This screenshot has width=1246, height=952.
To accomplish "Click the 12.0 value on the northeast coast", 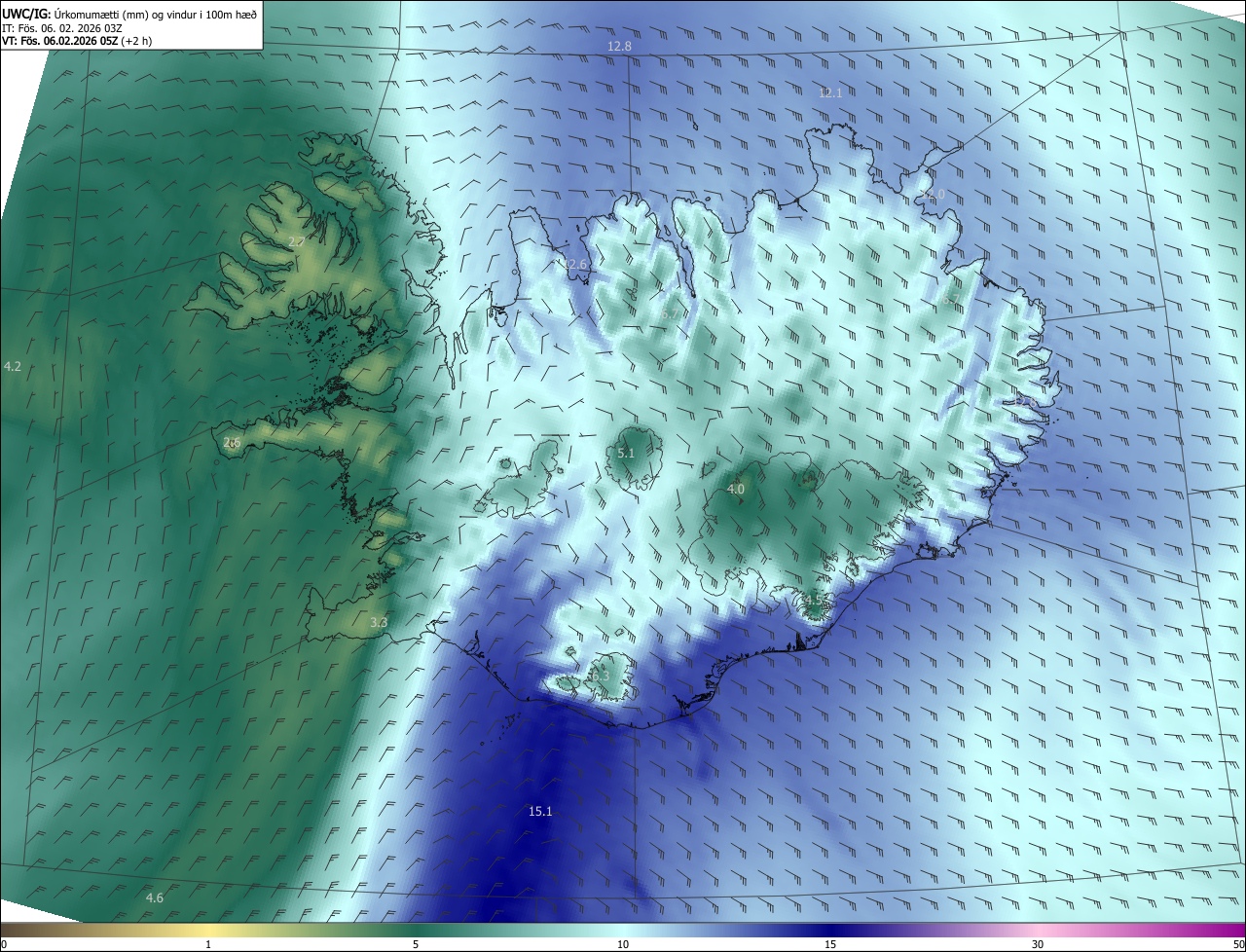I will 933,195.
